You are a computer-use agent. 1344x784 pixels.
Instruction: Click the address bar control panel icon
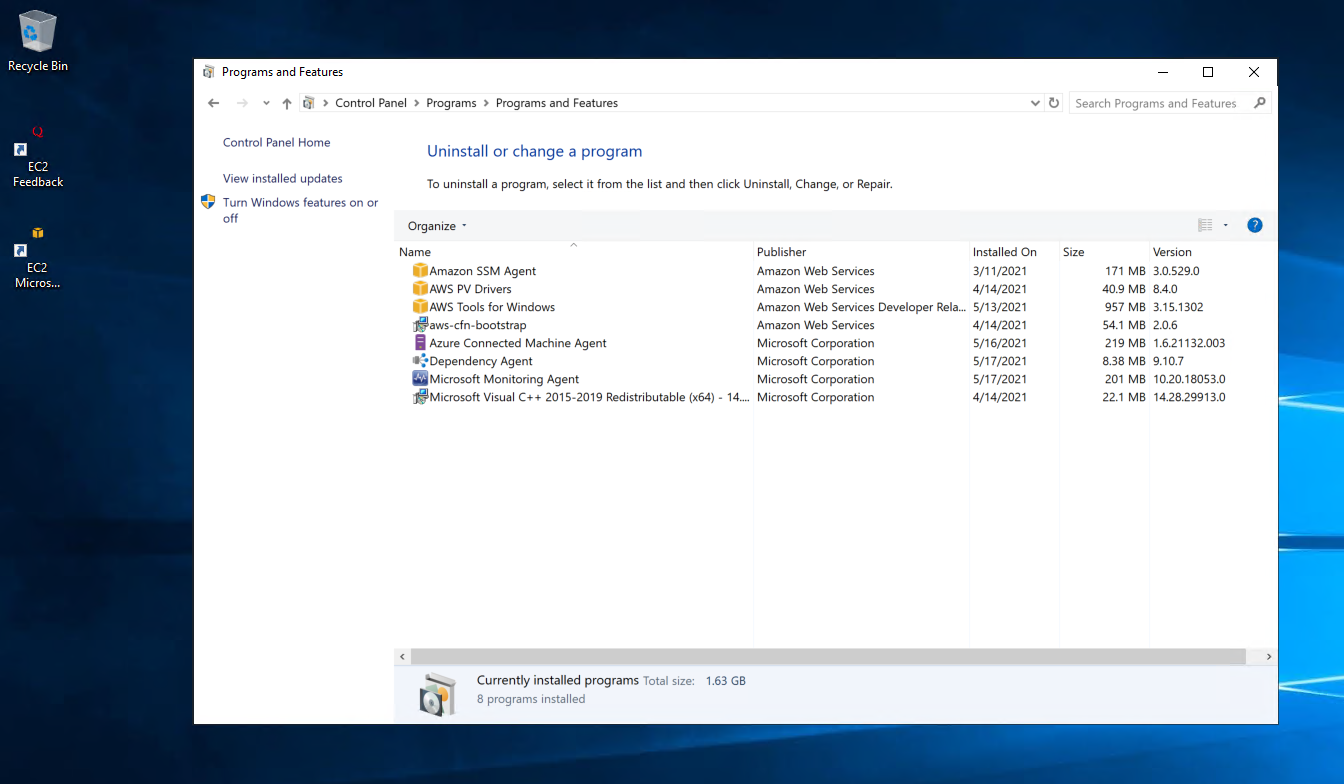click(x=309, y=103)
